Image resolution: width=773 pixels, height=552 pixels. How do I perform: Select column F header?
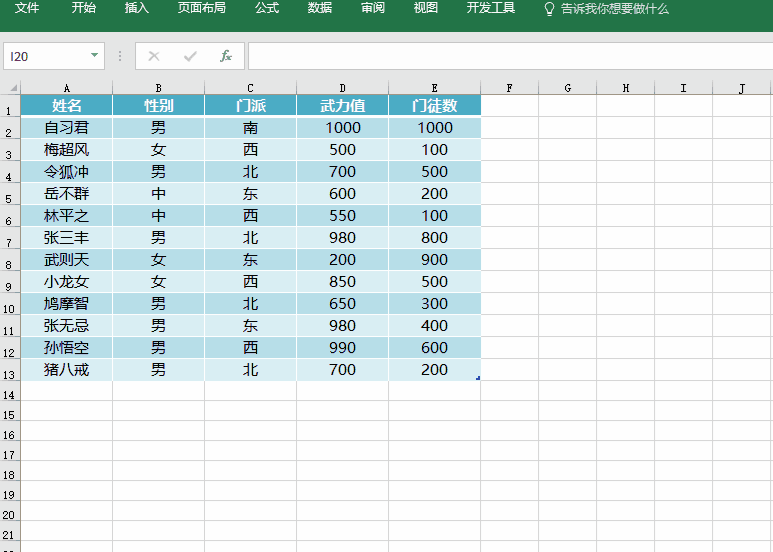pyautogui.click(x=509, y=88)
